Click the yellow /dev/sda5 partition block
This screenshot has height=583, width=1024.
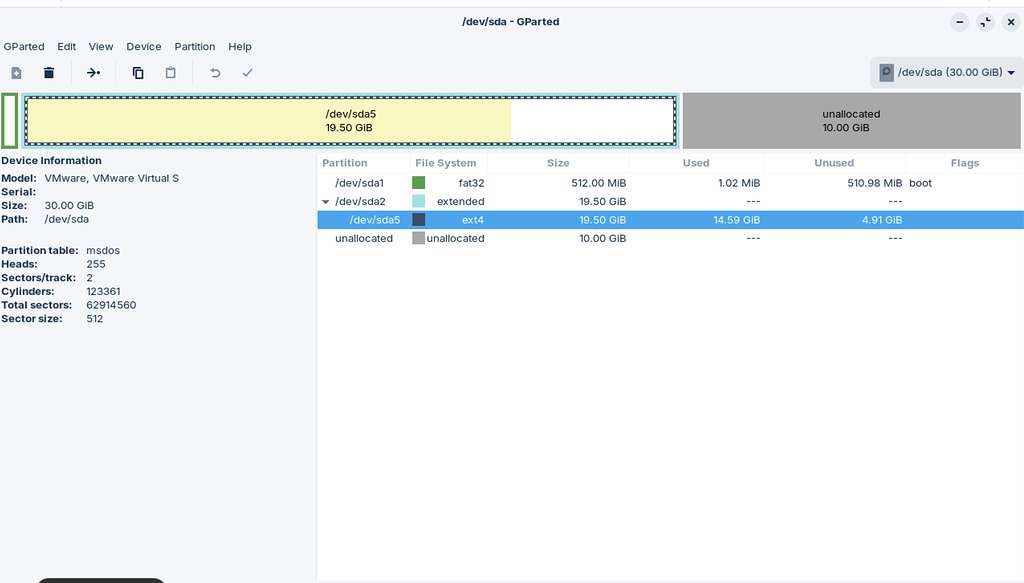tap(350, 121)
